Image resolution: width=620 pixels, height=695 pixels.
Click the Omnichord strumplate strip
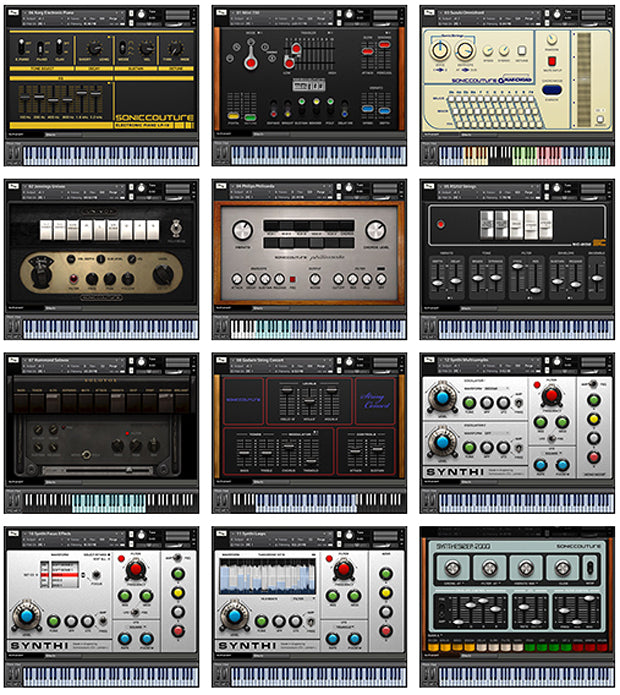[x=584, y=79]
